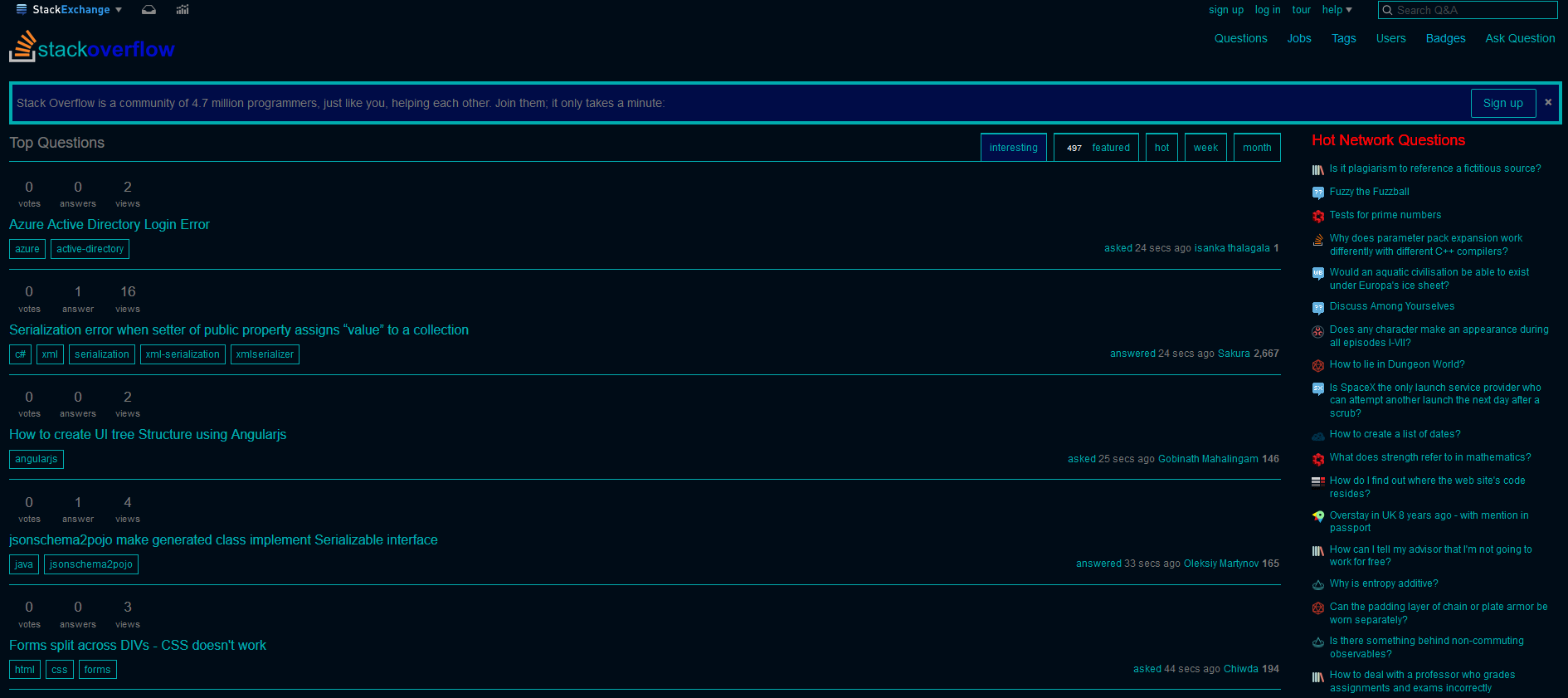The image size is (1568, 698).
Task: Switch to the hot tab
Action: tap(1161, 148)
